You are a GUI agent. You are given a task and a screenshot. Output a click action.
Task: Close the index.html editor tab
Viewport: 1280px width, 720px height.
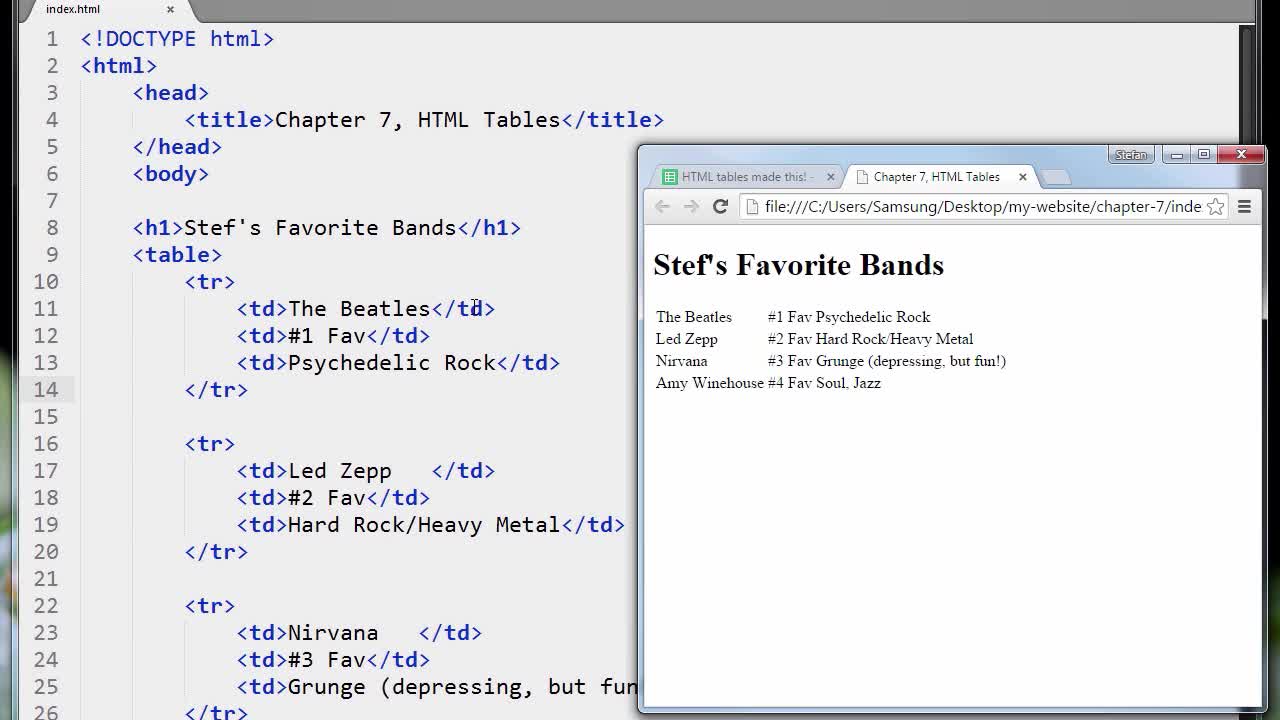pyautogui.click(x=170, y=9)
